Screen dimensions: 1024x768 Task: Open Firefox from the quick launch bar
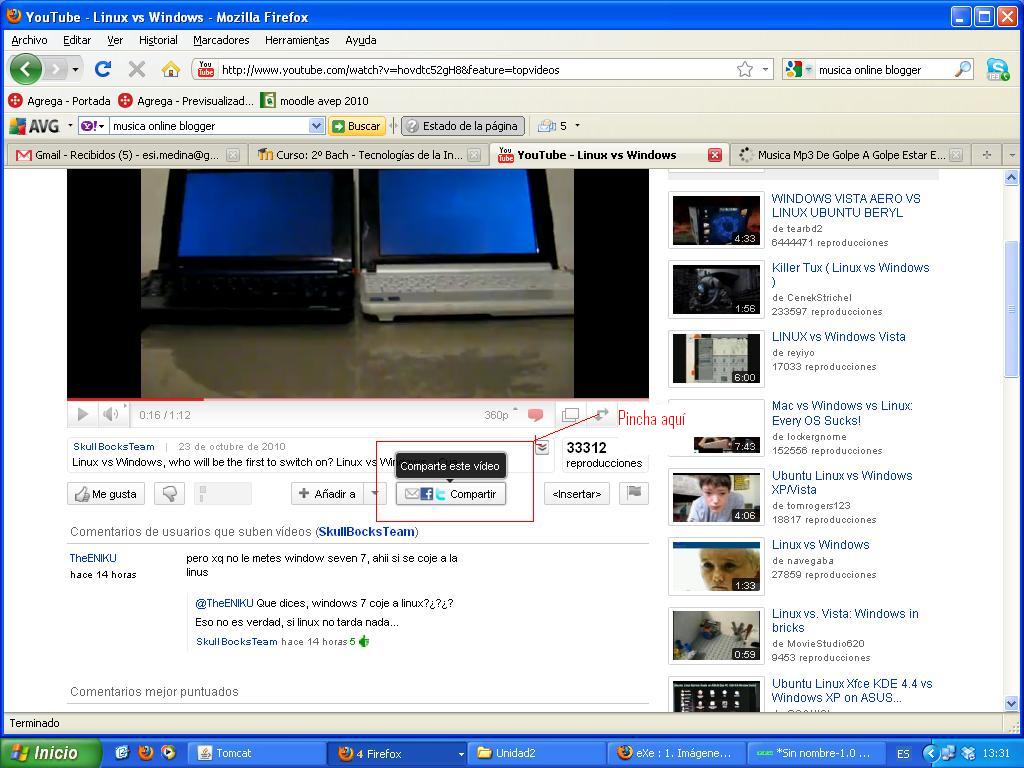tap(146, 752)
